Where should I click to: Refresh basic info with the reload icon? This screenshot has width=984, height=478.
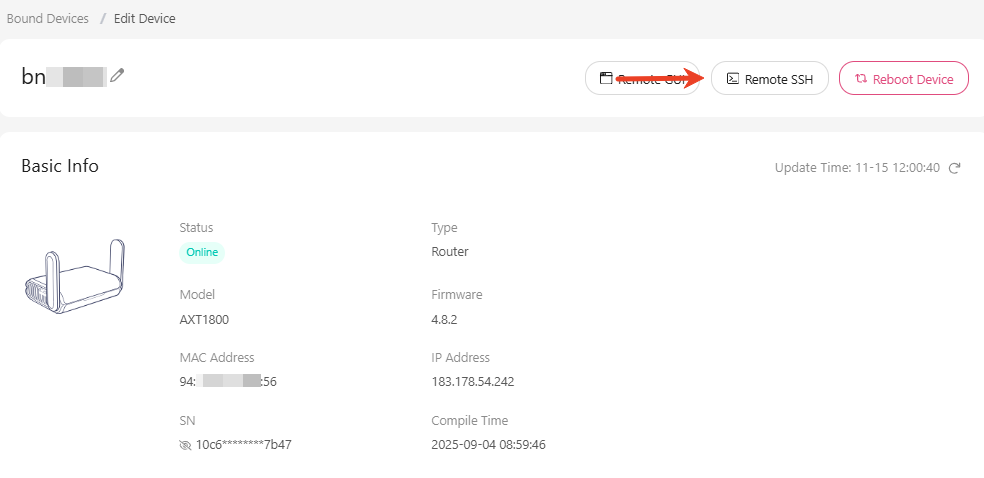954,168
